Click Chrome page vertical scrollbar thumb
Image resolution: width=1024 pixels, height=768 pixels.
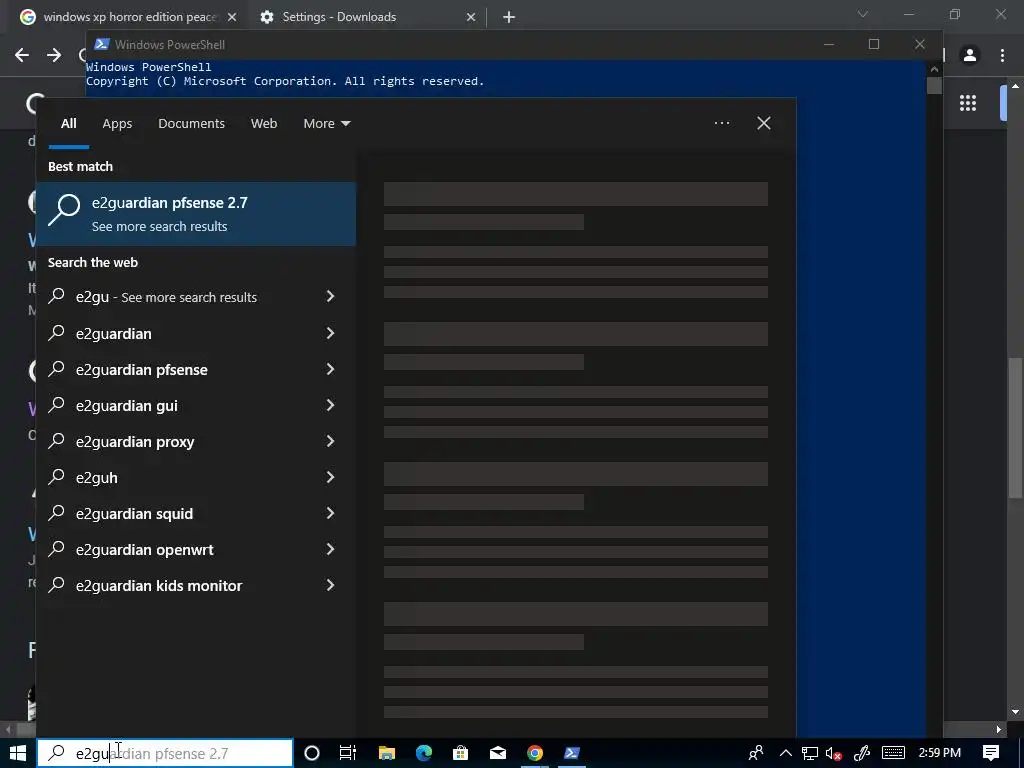coord(1015,428)
